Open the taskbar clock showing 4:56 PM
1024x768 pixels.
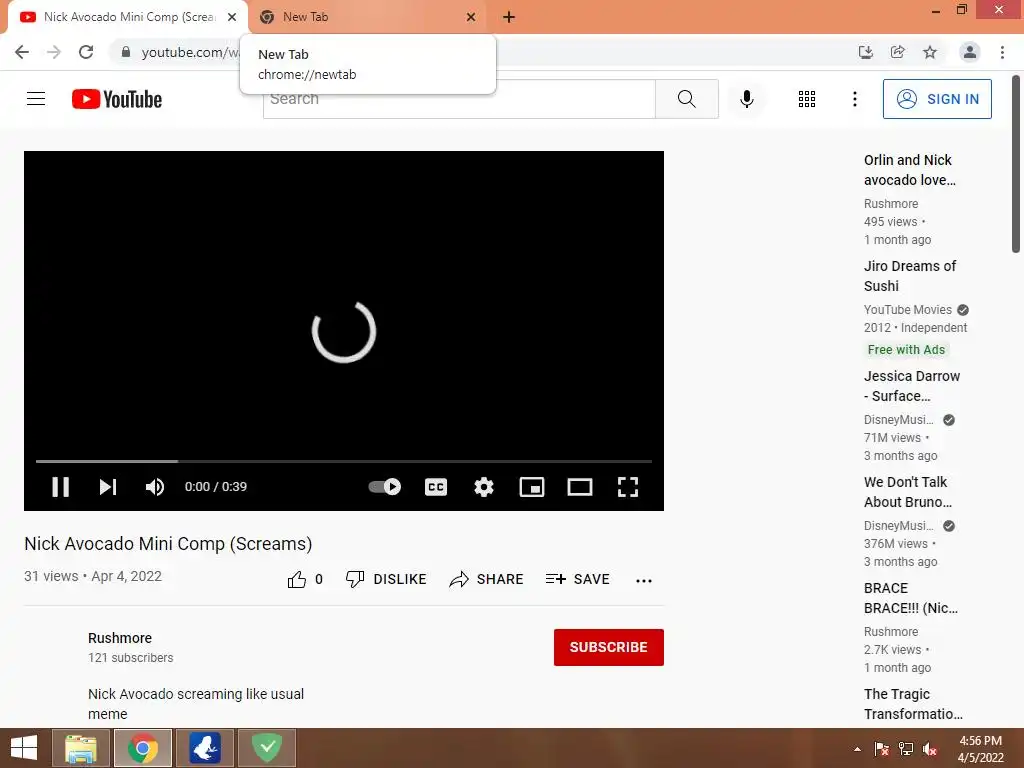(980, 749)
